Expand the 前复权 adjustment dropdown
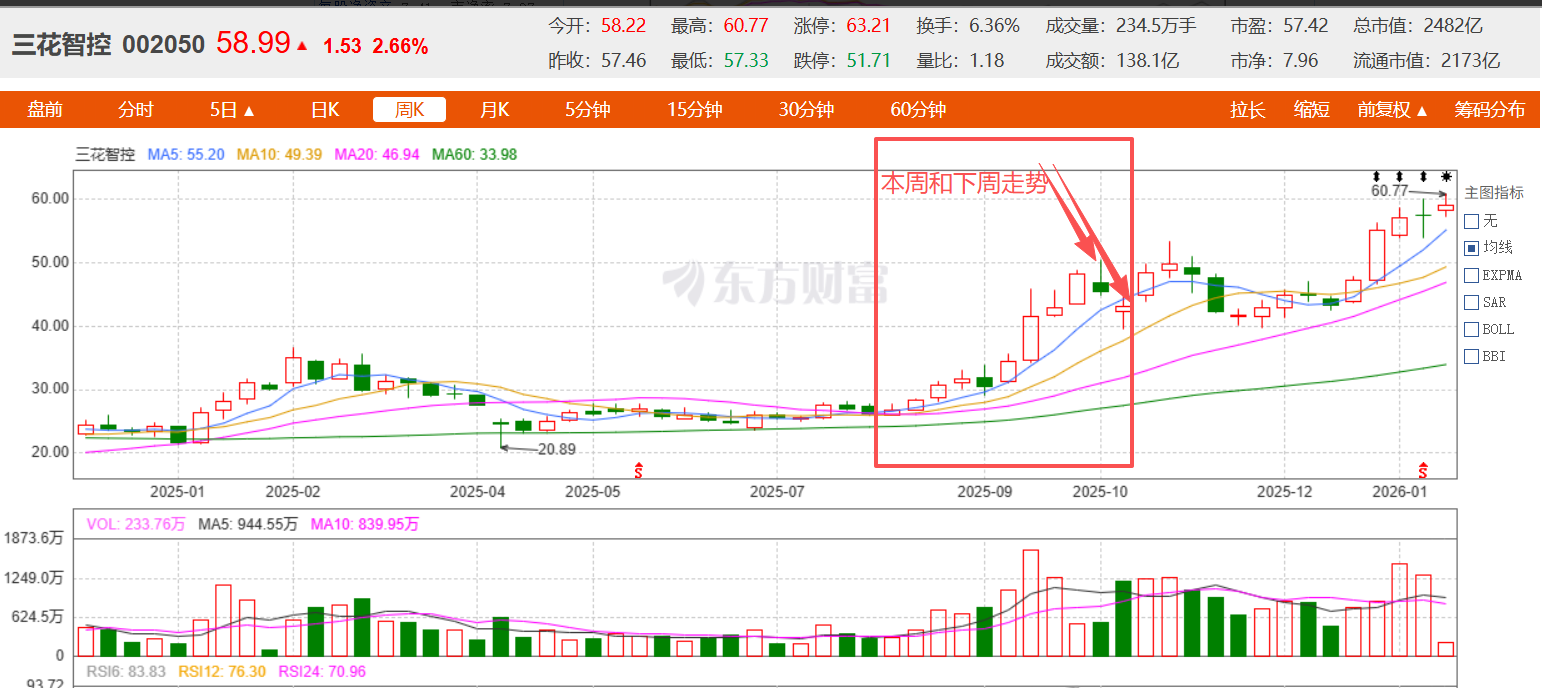 pos(1393,110)
